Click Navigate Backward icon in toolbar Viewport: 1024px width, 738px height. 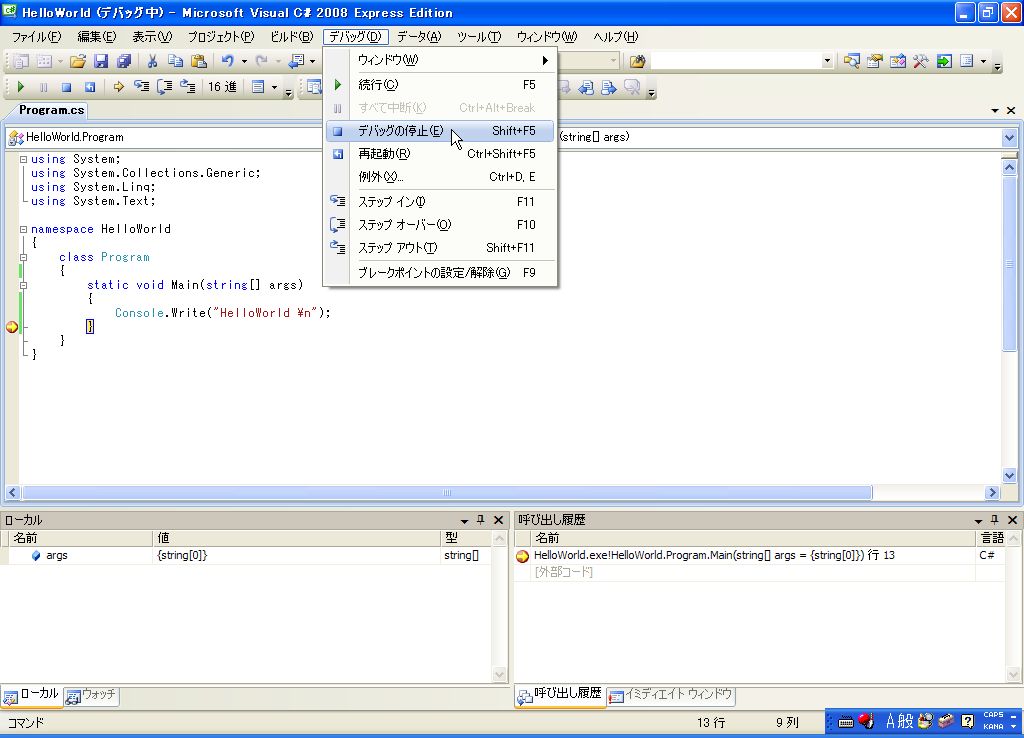coord(296,61)
